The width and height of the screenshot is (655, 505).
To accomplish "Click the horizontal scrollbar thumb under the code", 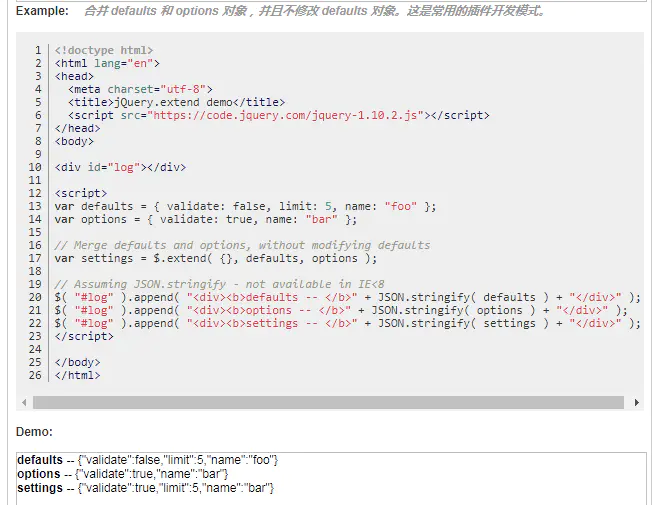I will (x=328, y=403).
